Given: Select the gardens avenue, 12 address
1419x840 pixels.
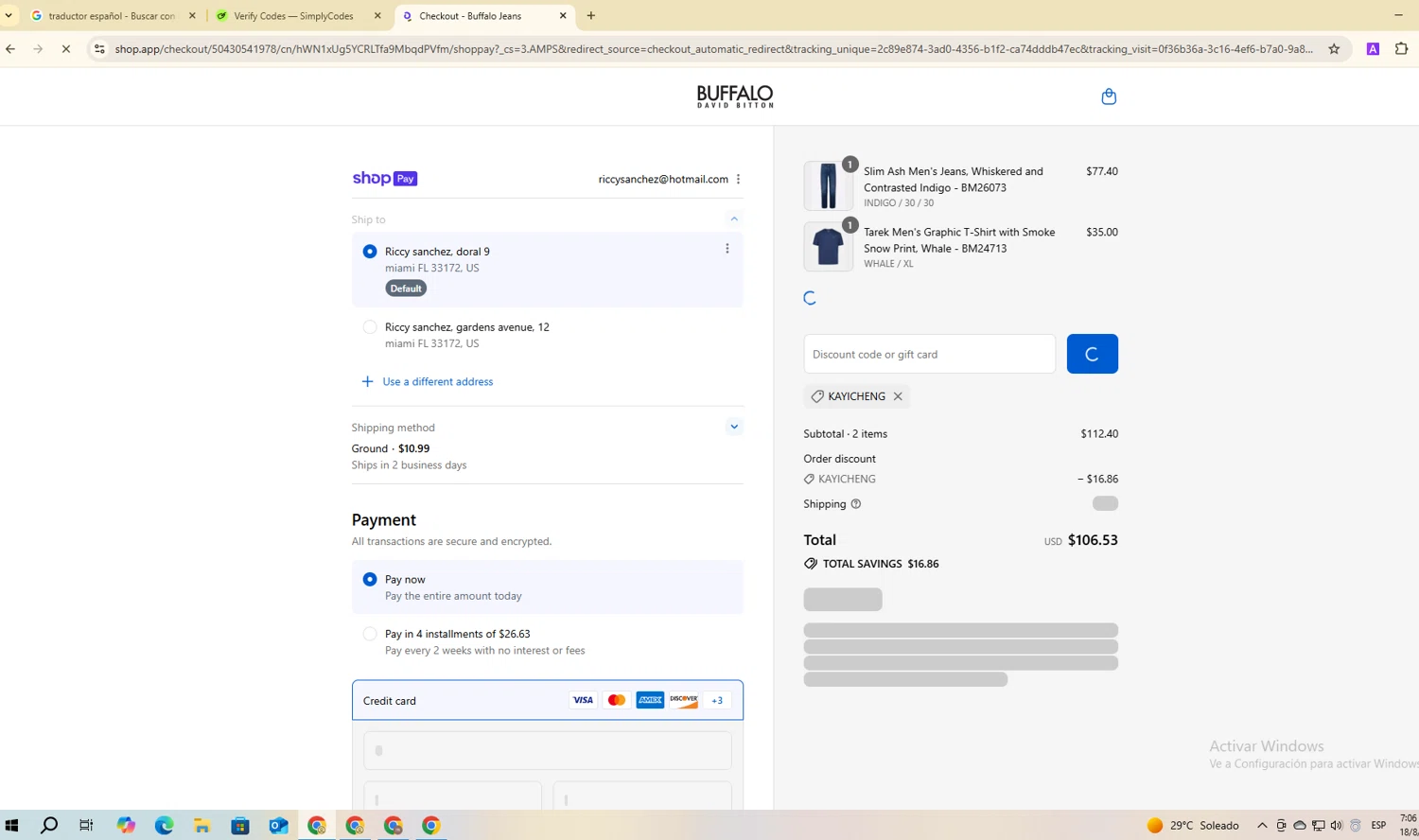Looking at the screenshot, I should 370,327.
